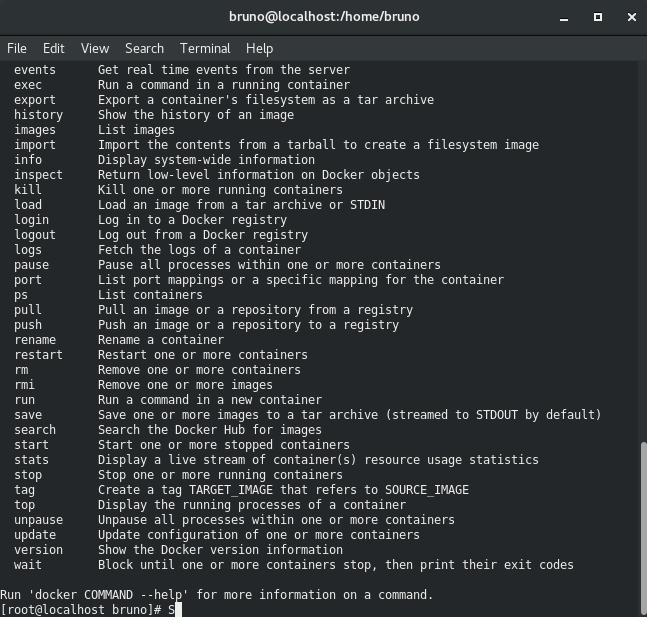Click the vertical scrollbar thumb

[643, 528]
